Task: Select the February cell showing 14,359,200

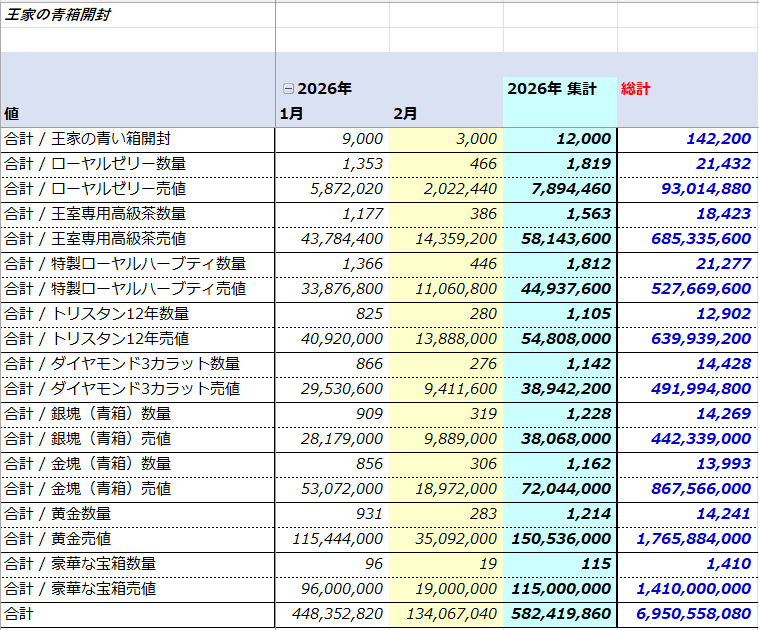Action: pos(455,239)
